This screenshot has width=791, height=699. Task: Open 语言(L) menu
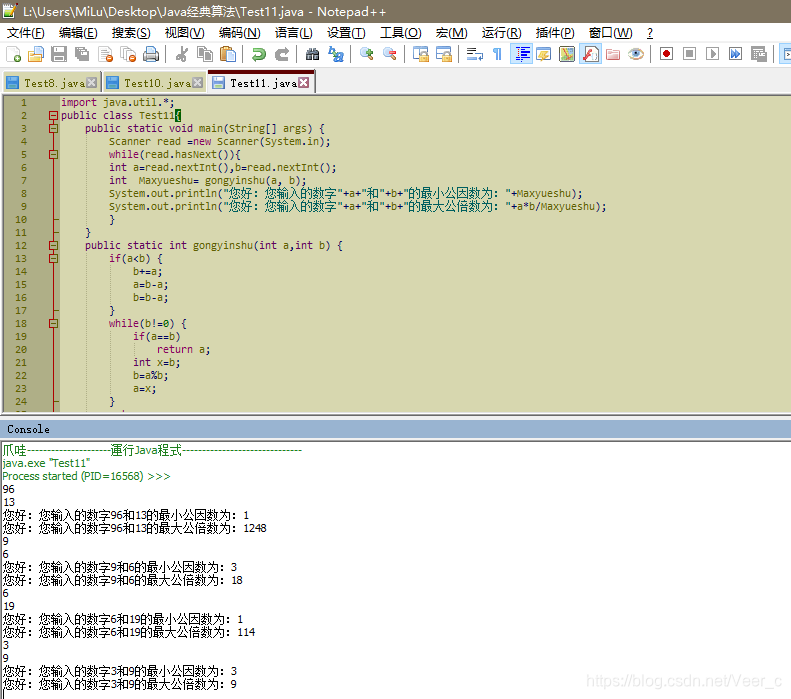[294, 33]
